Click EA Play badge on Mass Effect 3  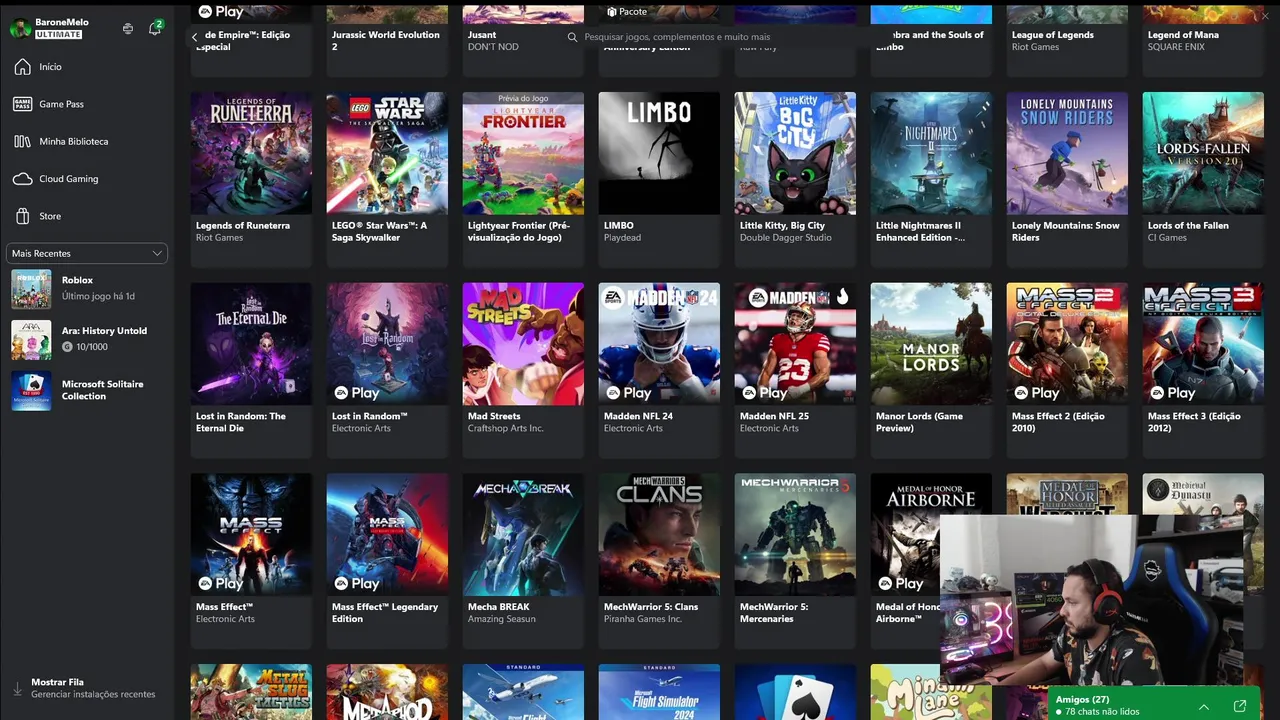1171,393
